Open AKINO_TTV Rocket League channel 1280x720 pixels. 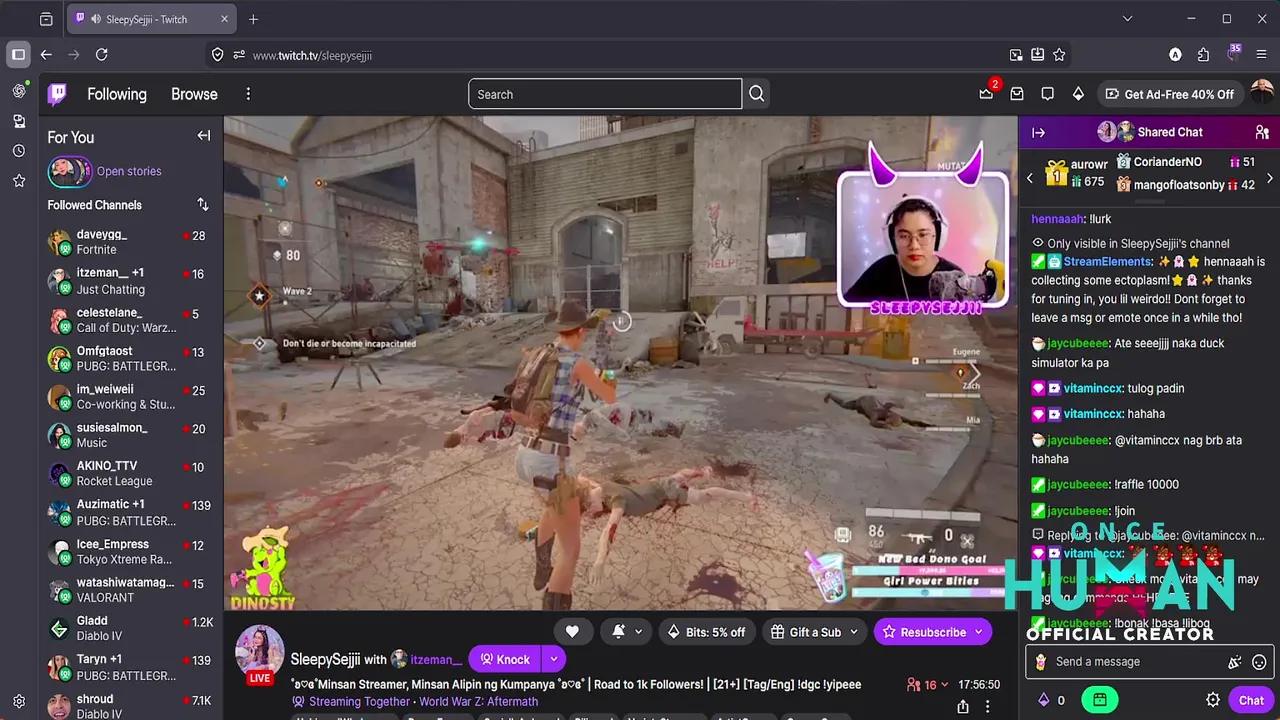pyautogui.click(x=131, y=473)
